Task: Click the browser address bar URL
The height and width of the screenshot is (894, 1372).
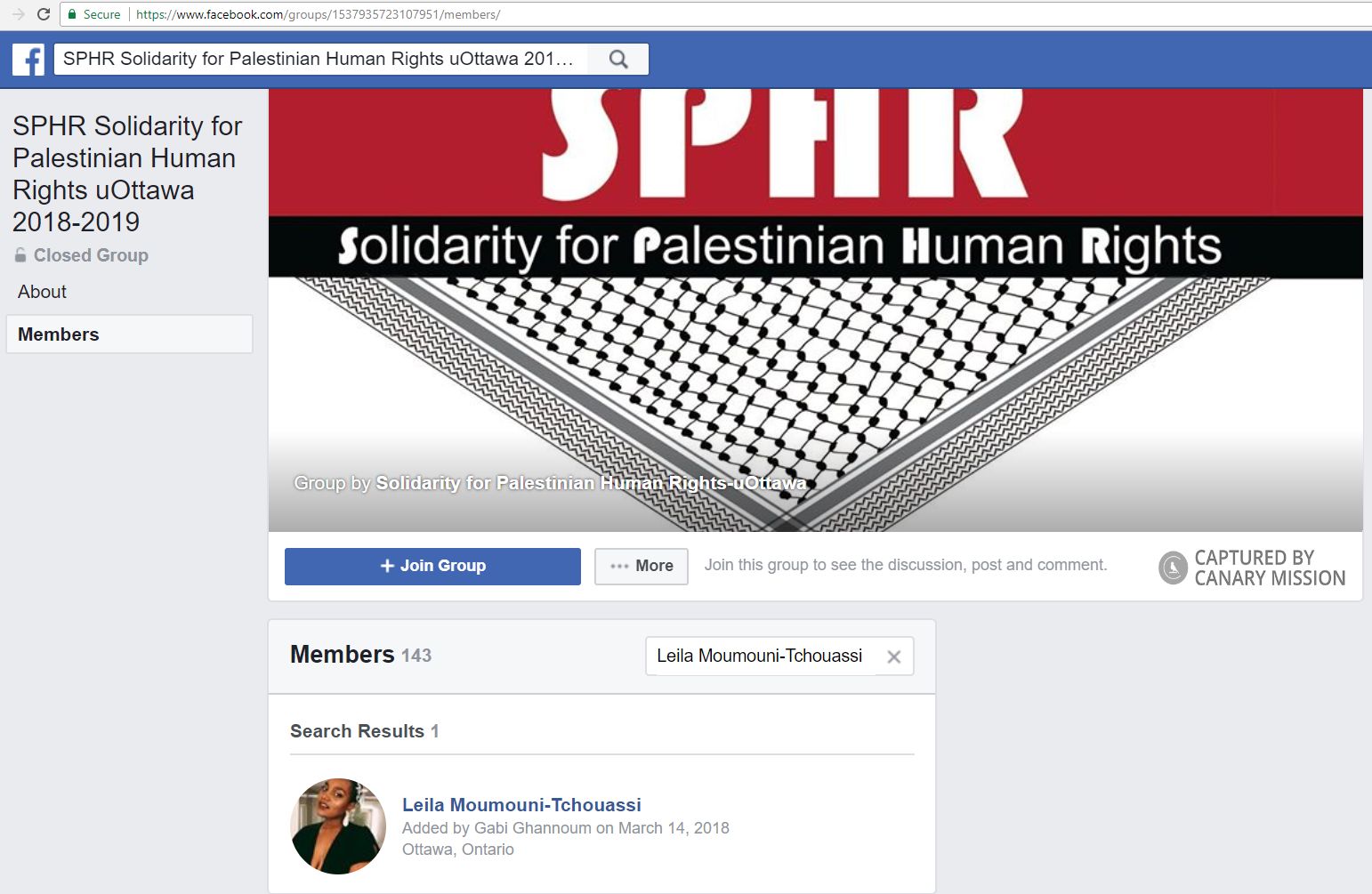Action: [x=318, y=14]
